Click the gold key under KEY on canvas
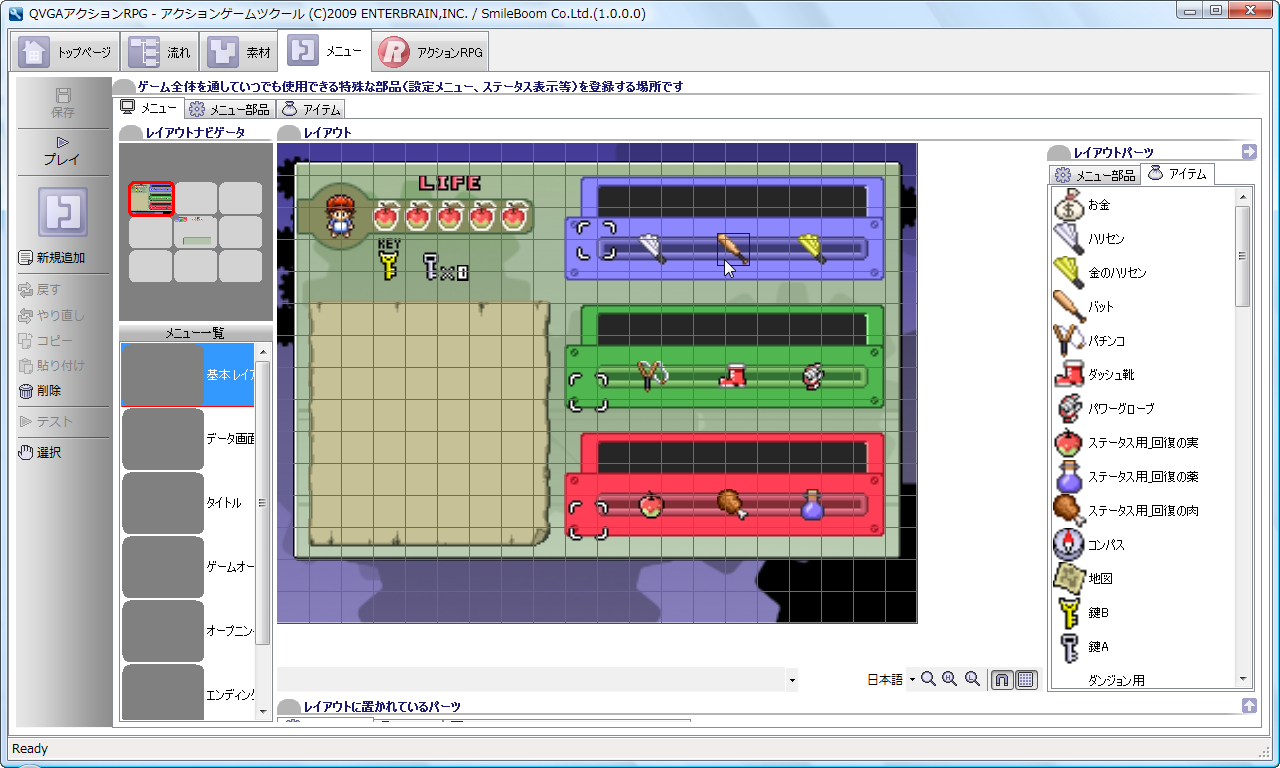The width and height of the screenshot is (1280, 768). pos(388,265)
